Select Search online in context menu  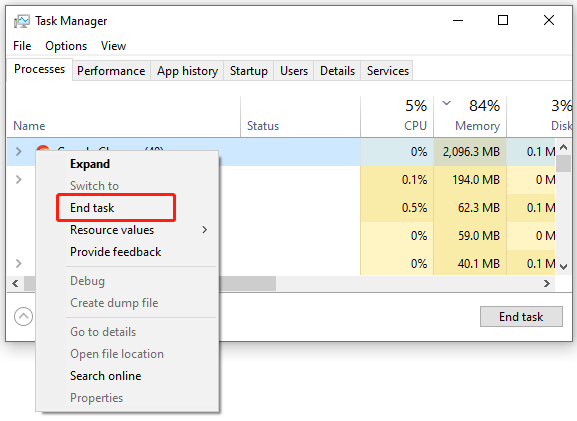coord(127,376)
